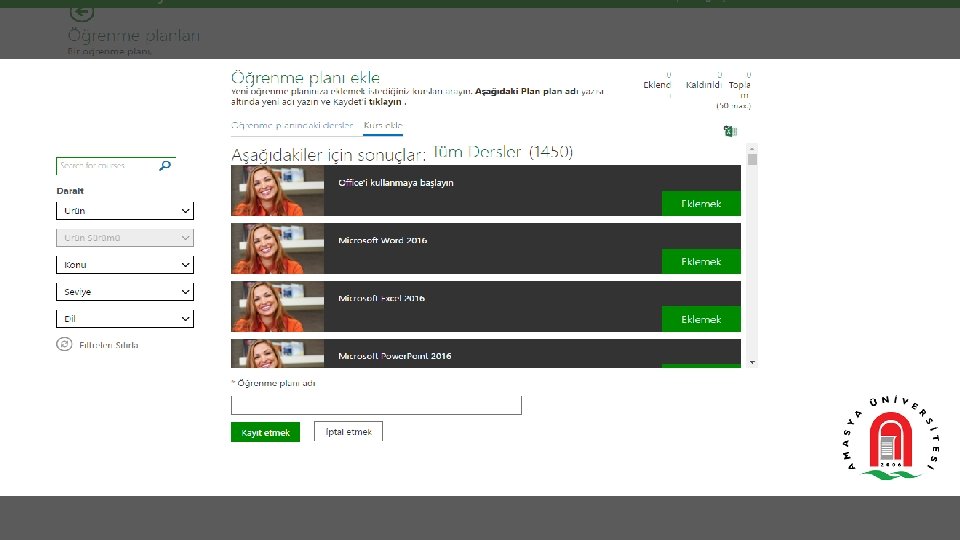Focus the course search field
960x540 pixels.
coord(107,166)
